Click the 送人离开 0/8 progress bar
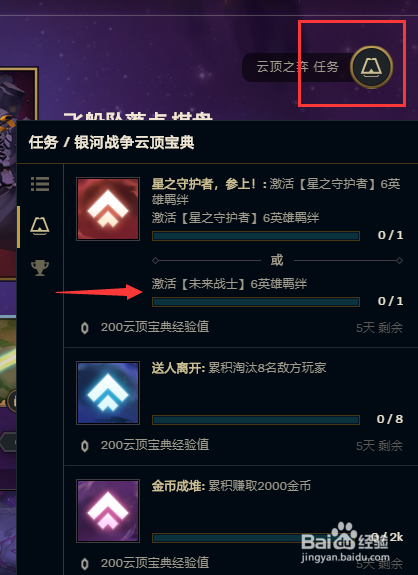The width and height of the screenshot is (418, 575). [256, 420]
